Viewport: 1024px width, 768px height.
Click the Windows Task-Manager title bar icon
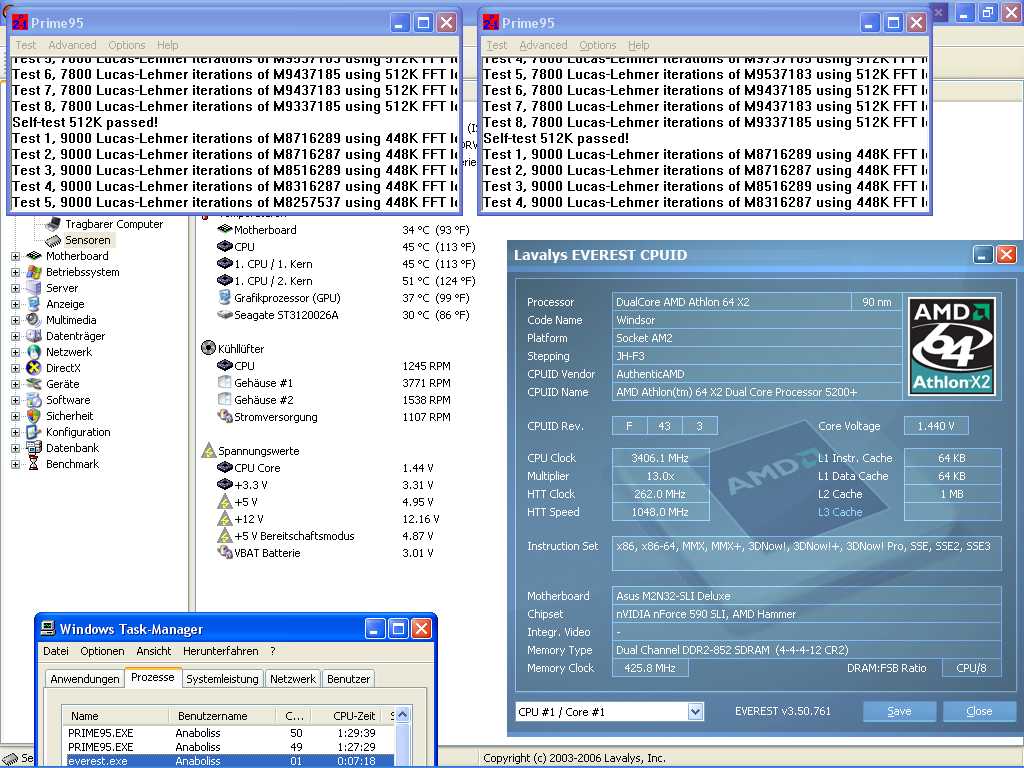pyautogui.click(x=48, y=629)
